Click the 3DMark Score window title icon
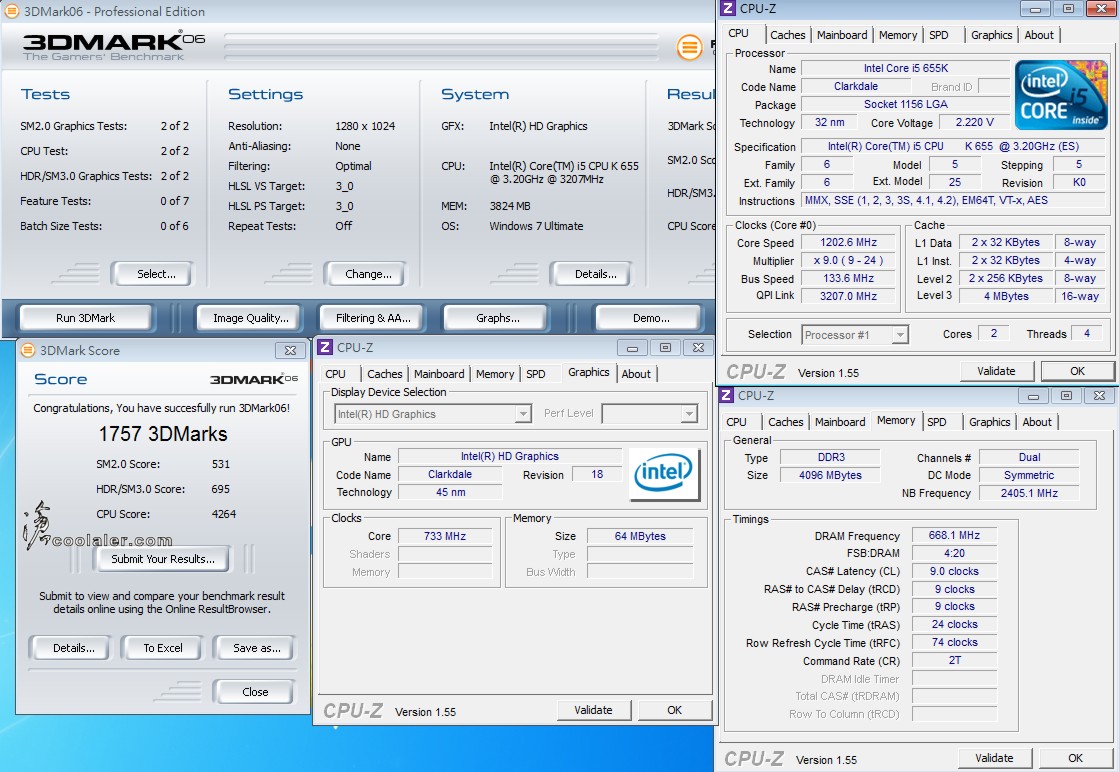 tap(28, 350)
